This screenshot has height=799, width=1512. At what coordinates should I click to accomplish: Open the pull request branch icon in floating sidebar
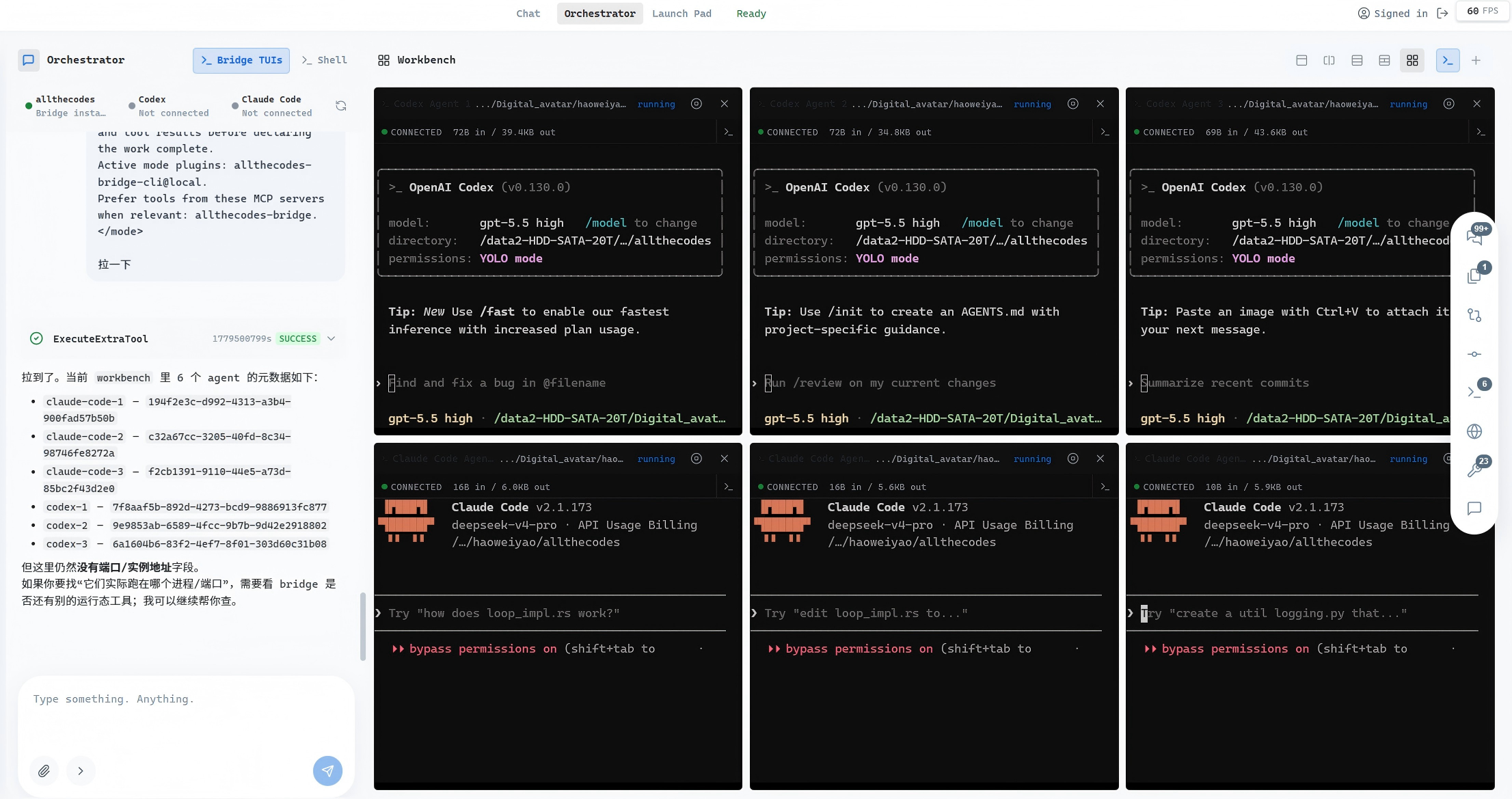(x=1474, y=315)
